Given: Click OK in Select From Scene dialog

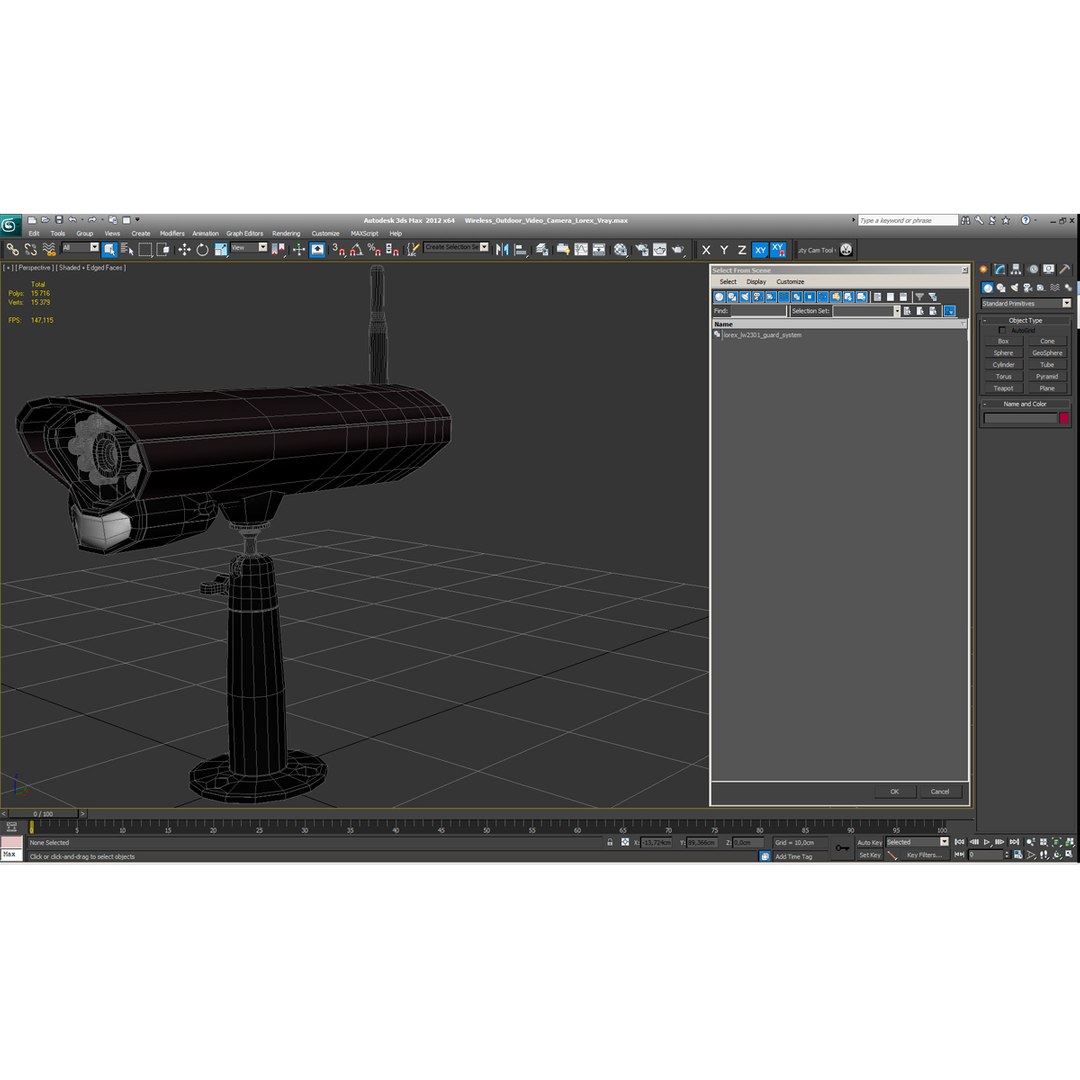Looking at the screenshot, I should (894, 791).
